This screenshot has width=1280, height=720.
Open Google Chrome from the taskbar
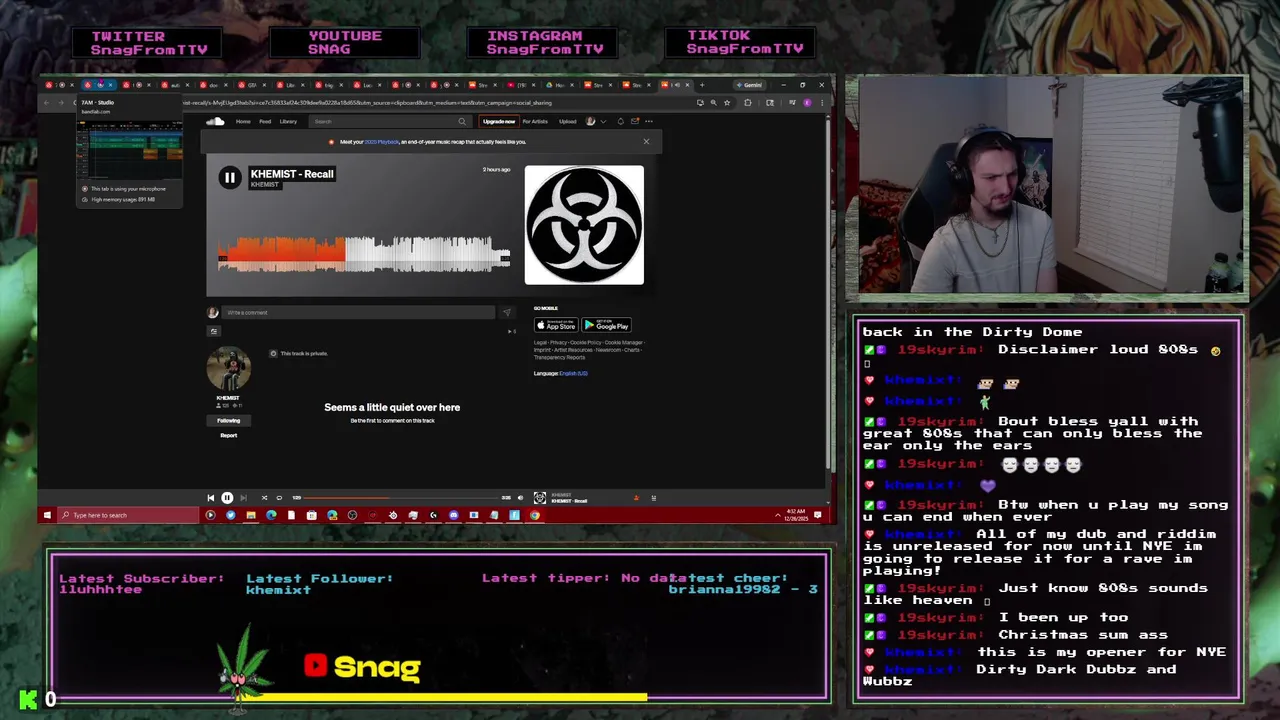(x=535, y=515)
